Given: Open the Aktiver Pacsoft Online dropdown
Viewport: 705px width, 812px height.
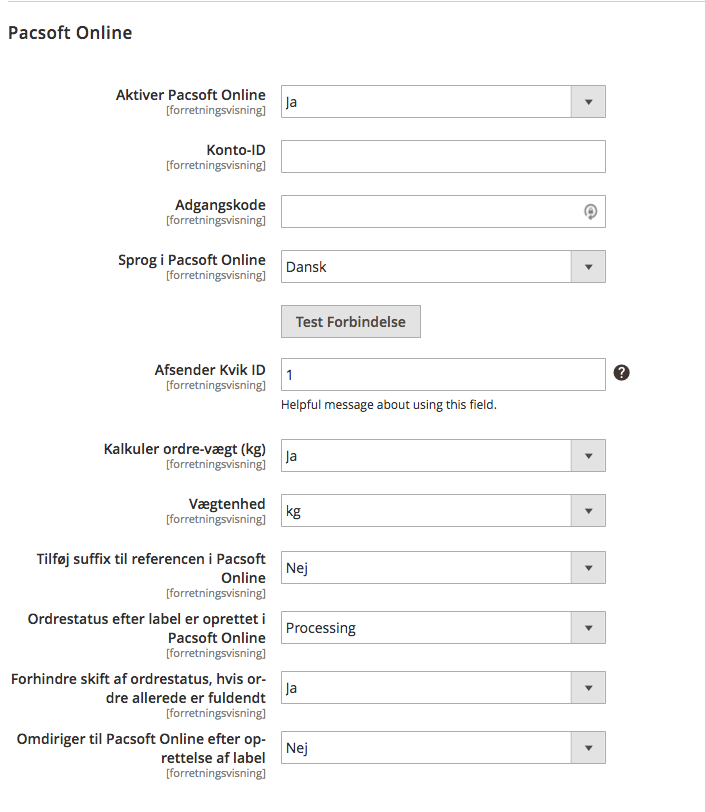Looking at the screenshot, I should 443,102.
